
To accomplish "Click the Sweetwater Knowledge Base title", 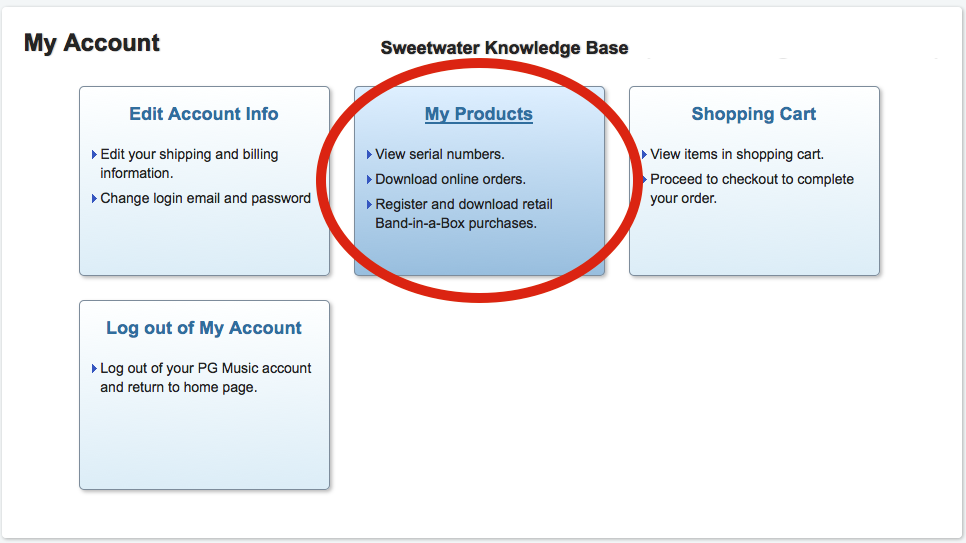I will [x=505, y=48].
